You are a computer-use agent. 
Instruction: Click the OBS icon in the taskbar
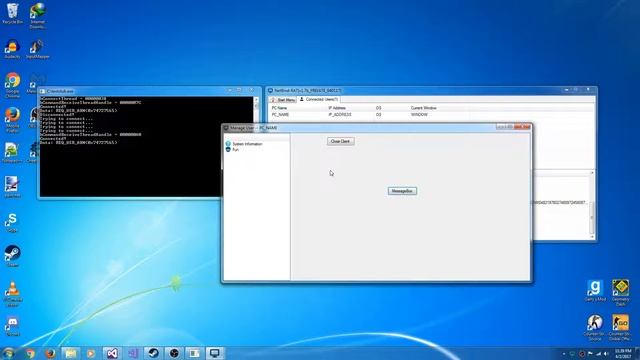pos(174,353)
